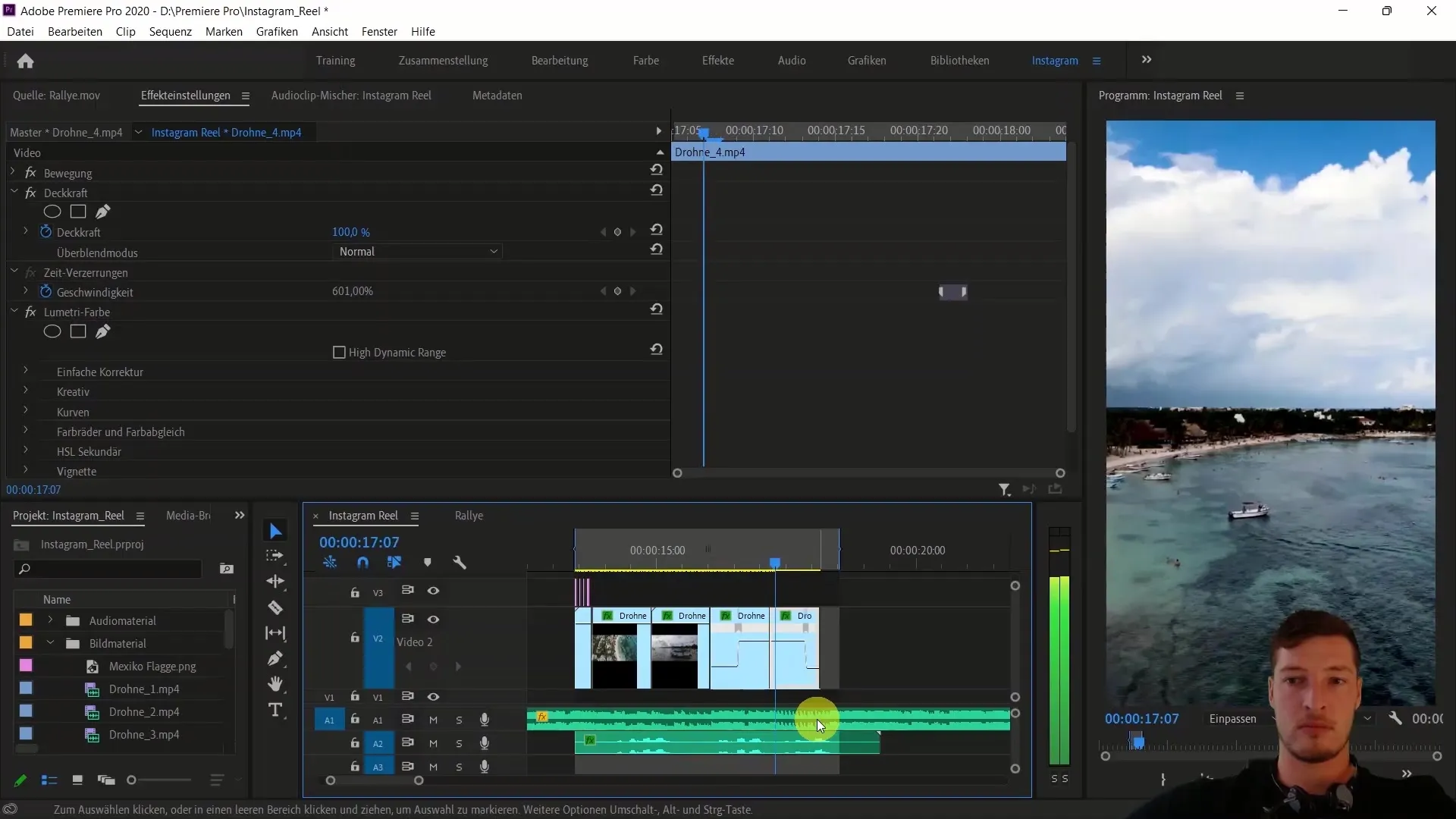Create ellipse mask under Lumetri-Farbe

point(52,331)
